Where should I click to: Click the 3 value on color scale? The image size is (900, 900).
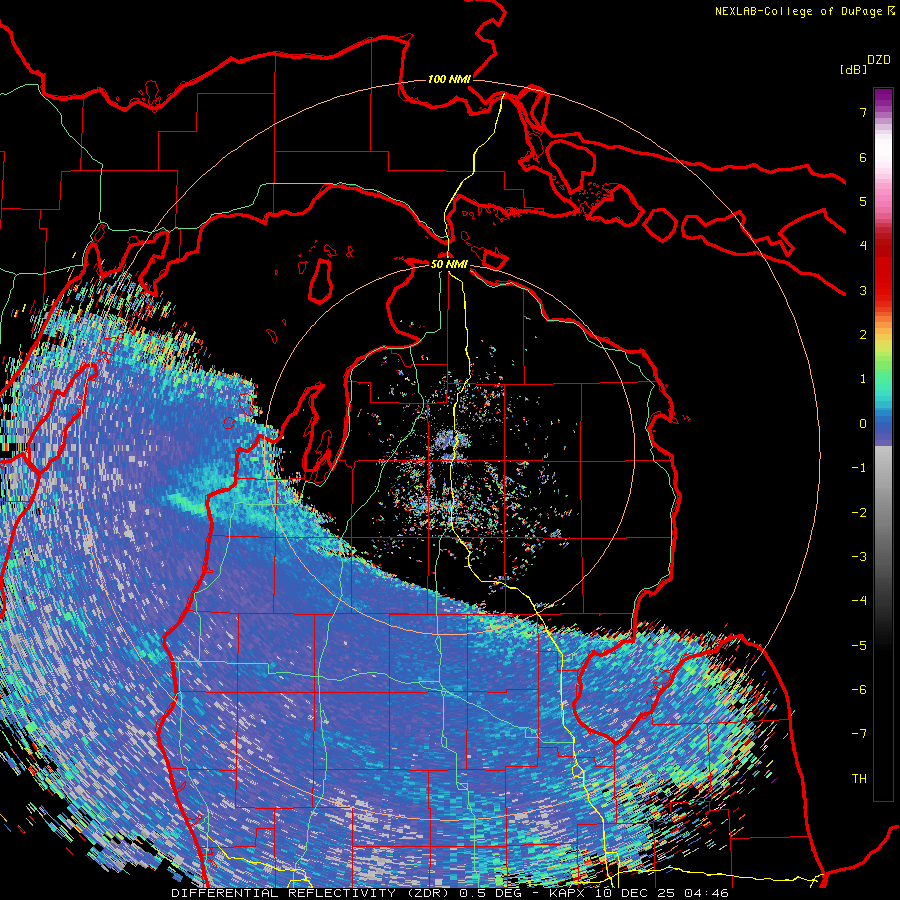[863, 290]
